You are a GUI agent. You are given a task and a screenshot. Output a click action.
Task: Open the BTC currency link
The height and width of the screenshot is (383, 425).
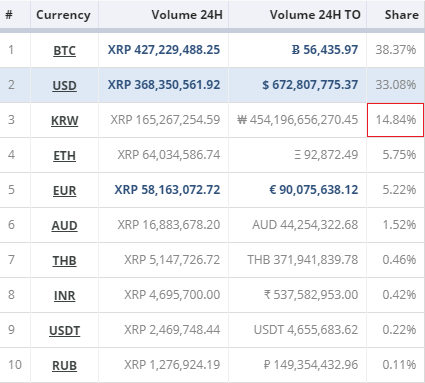coord(64,51)
